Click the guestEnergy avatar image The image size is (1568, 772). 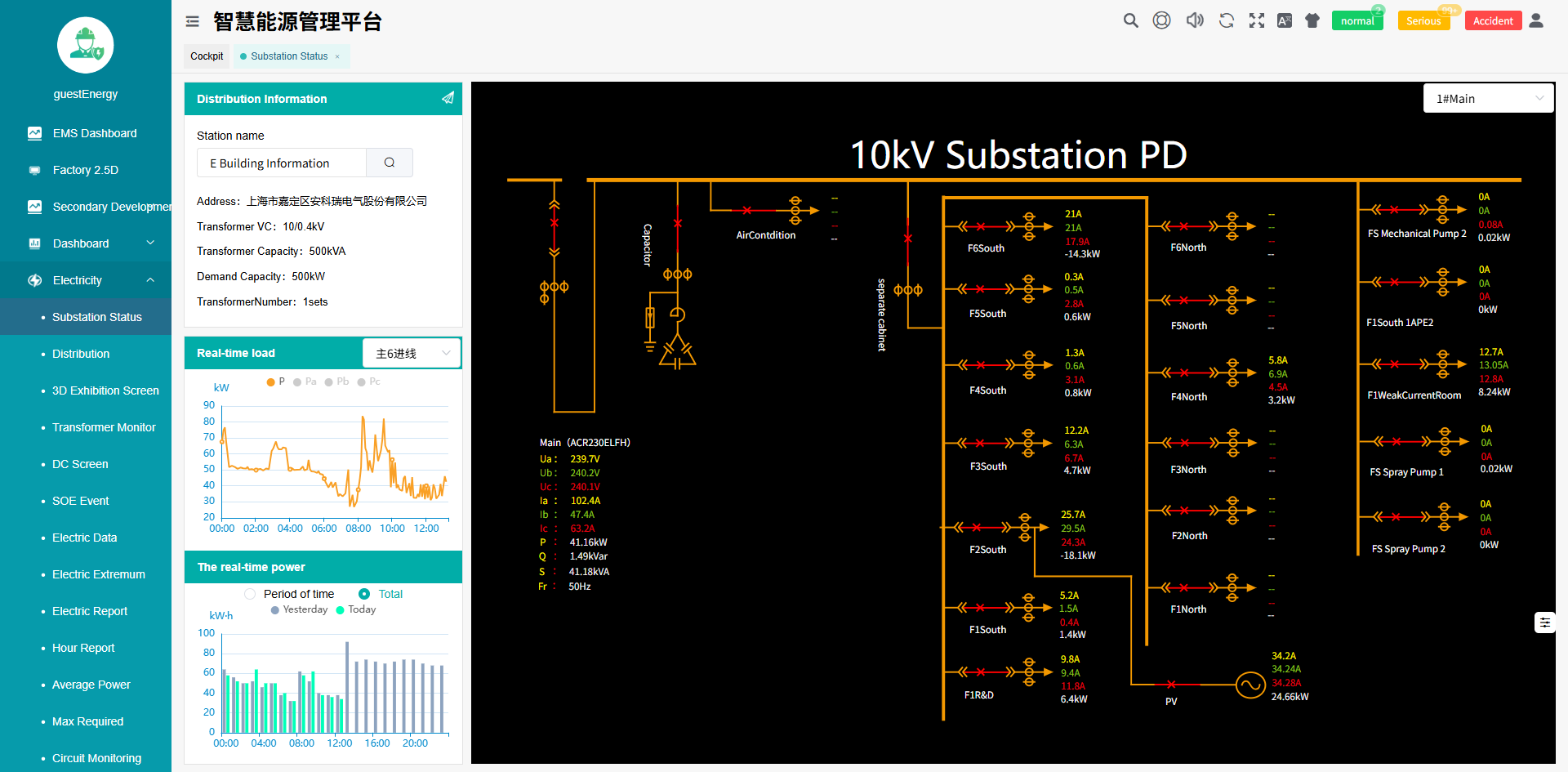point(85,45)
